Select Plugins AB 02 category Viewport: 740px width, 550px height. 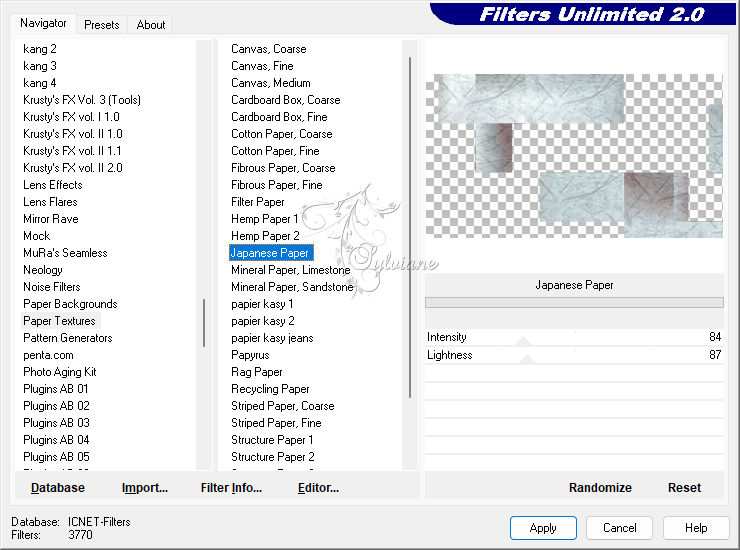pyautogui.click(x=56, y=406)
